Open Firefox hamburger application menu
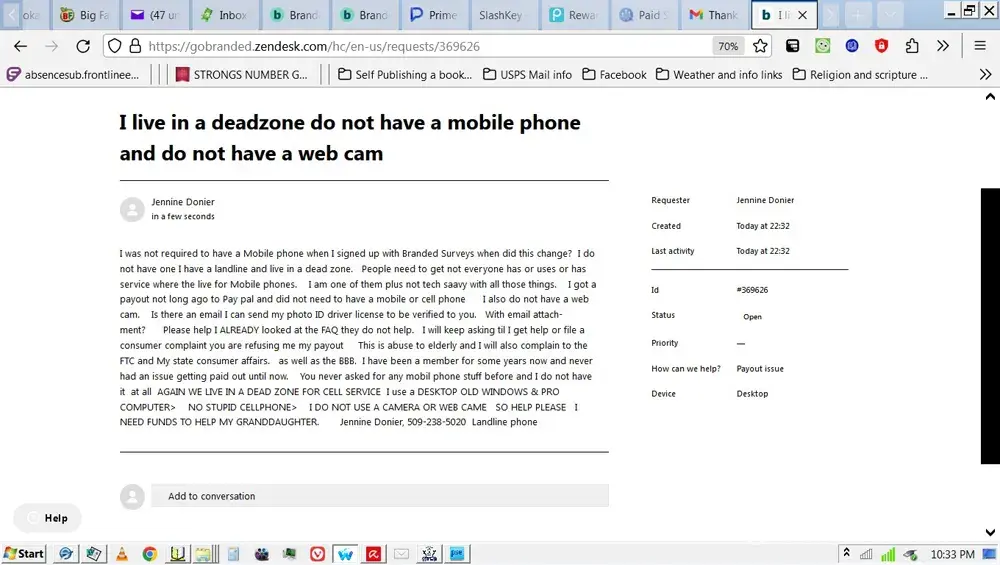The width and height of the screenshot is (1000, 565). [981, 46]
